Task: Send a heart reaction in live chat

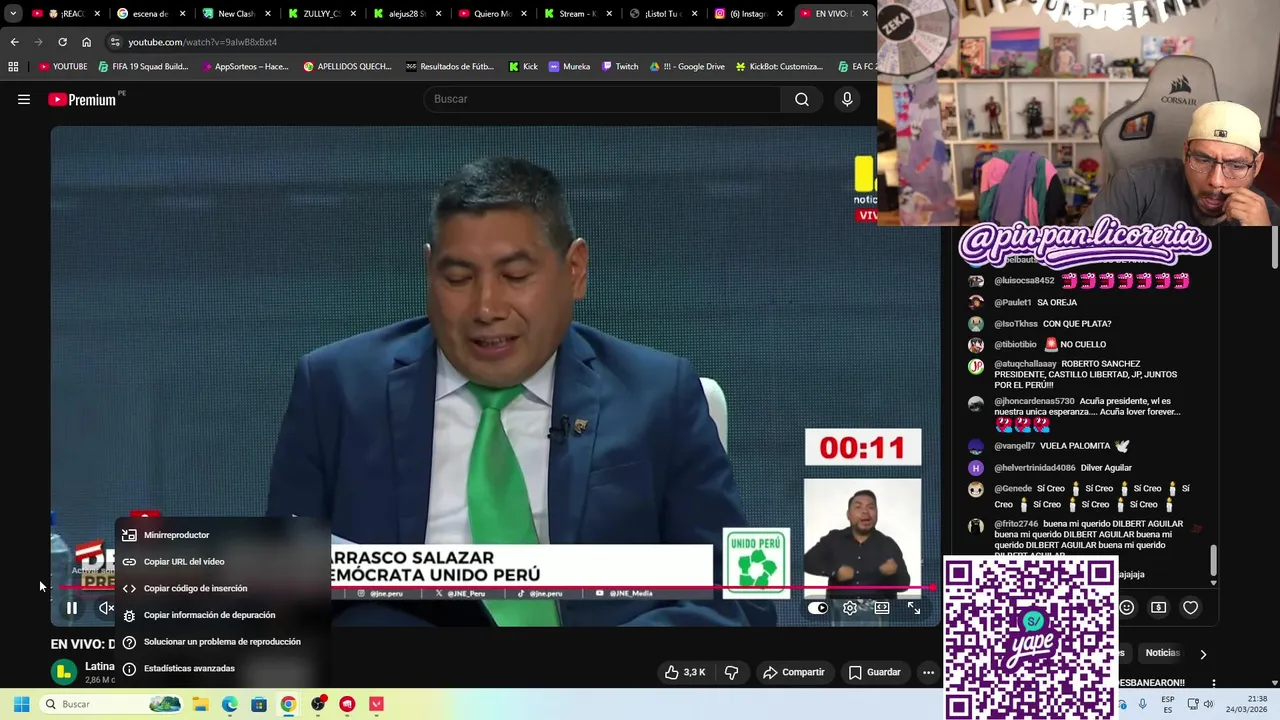Action: pos(1190,607)
